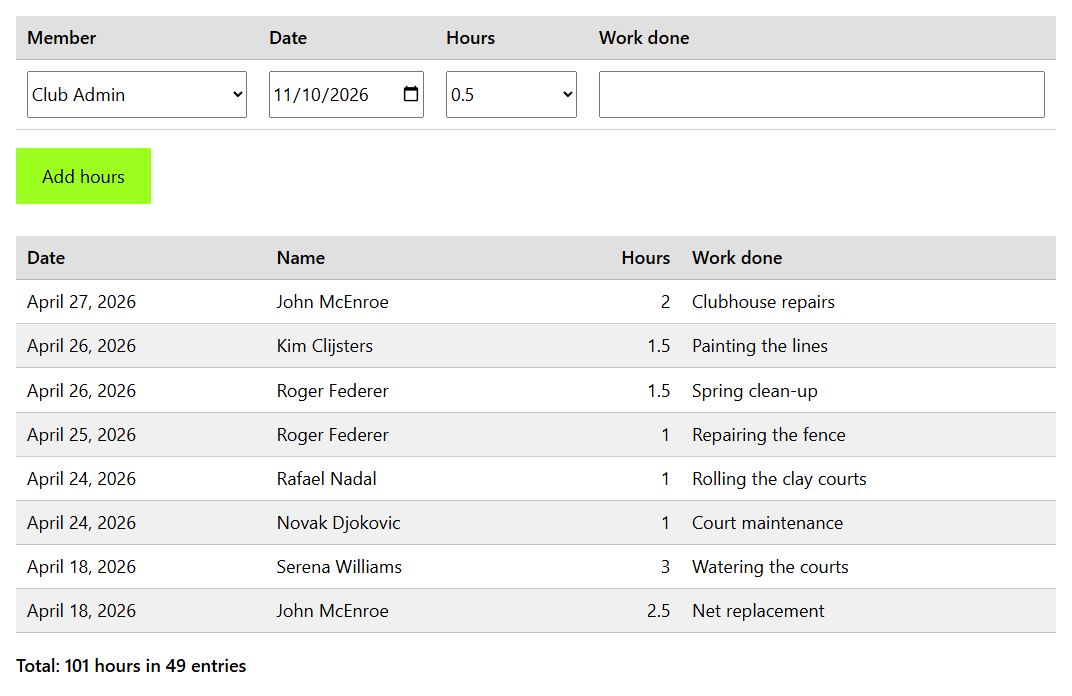This screenshot has height=696, width=1072.
Task: Select the Rafael Nadal name cell
Action: (x=326, y=479)
